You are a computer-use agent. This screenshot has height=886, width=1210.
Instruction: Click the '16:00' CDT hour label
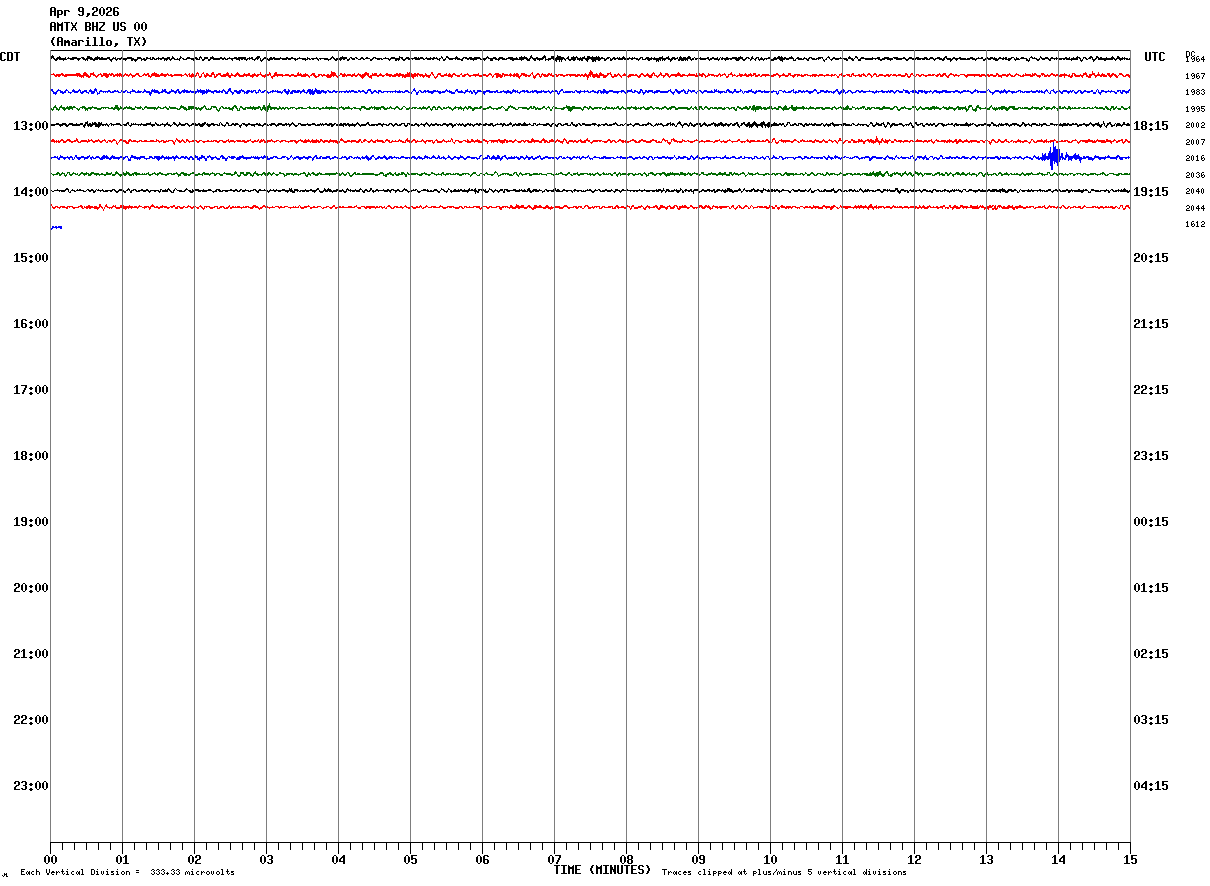point(31,324)
